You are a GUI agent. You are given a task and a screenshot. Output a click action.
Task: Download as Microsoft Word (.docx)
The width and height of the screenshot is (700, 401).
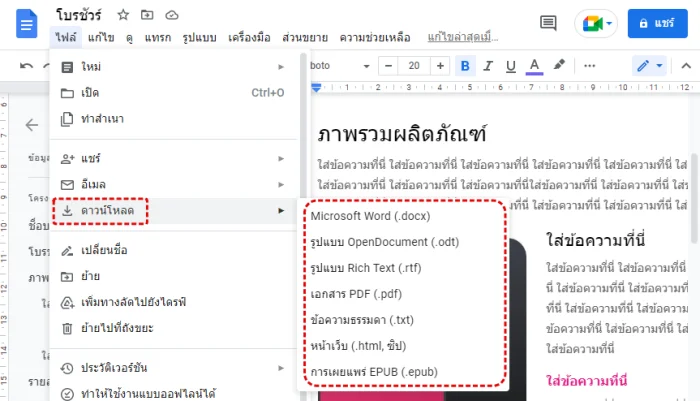(x=403, y=216)
